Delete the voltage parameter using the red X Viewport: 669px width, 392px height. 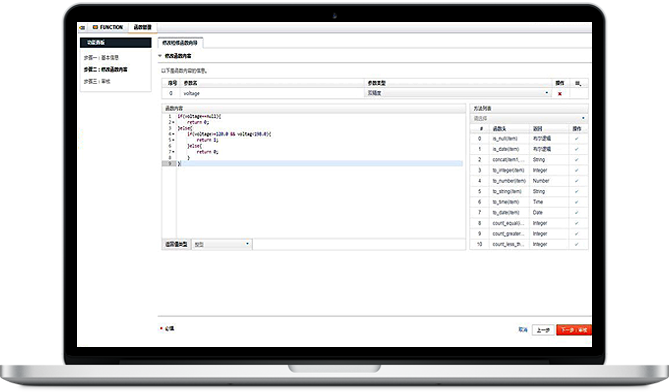tap(559, 94)
